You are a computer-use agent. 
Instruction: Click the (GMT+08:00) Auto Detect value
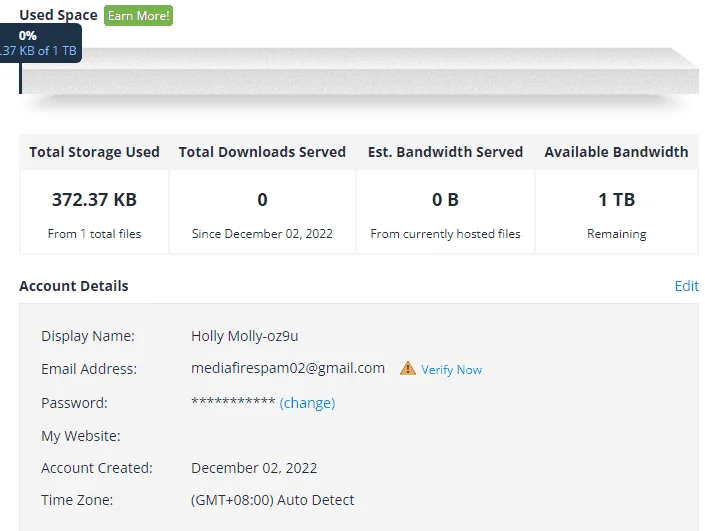[272, 500]
